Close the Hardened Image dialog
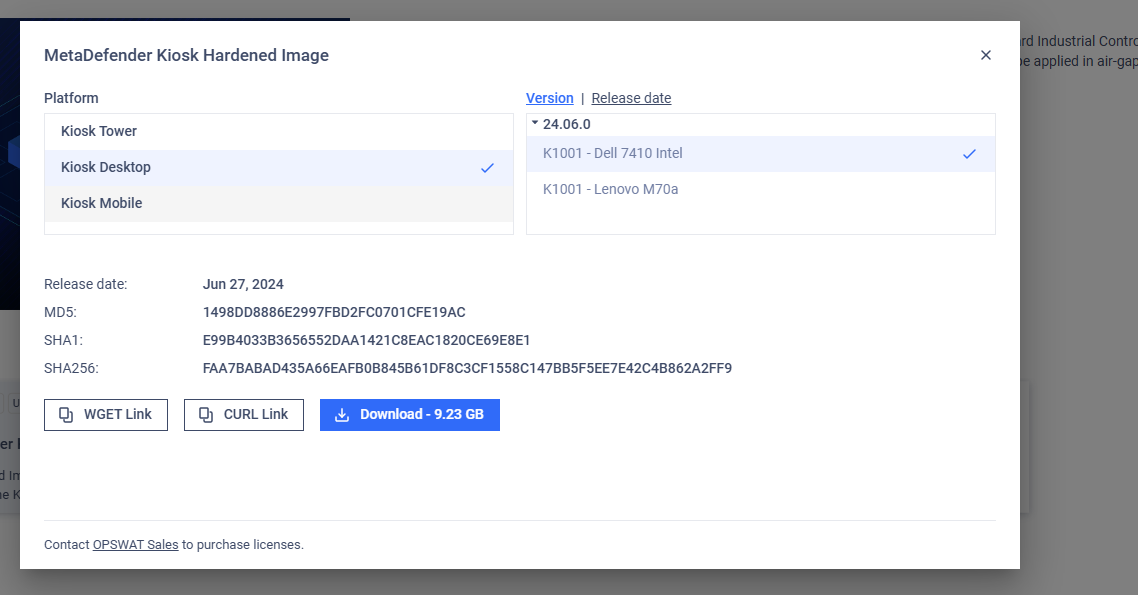This screenshot has height=595, width=1138. tap(986, 55)
